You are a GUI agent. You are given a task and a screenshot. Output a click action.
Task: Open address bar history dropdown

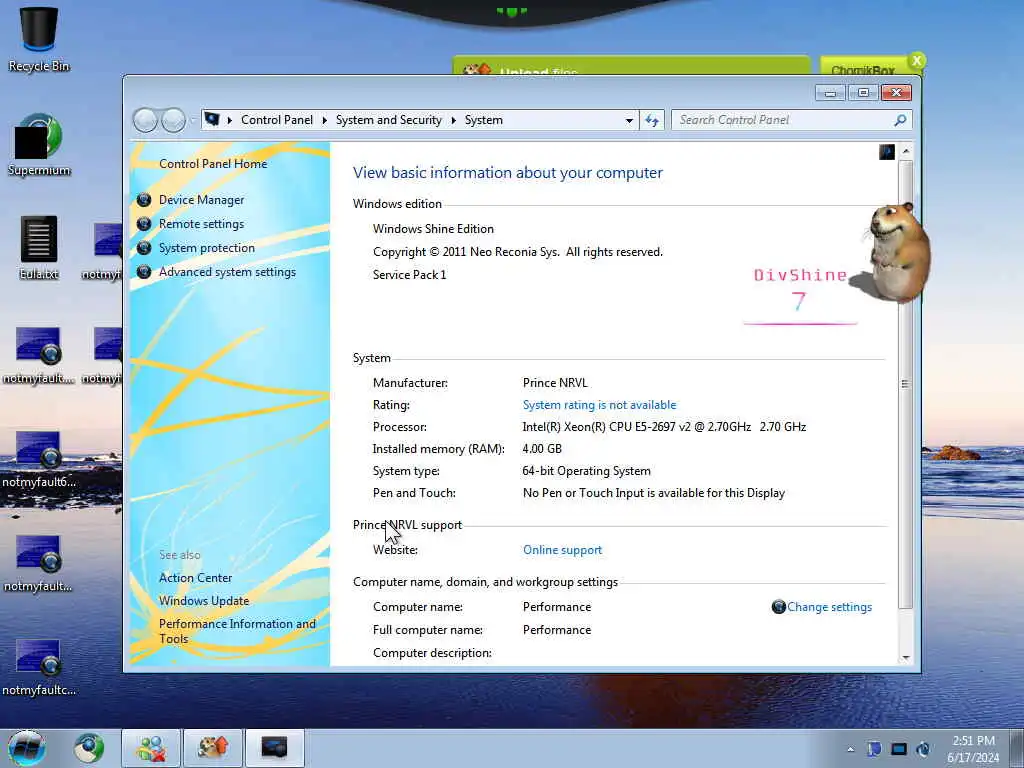coord(629,120)
